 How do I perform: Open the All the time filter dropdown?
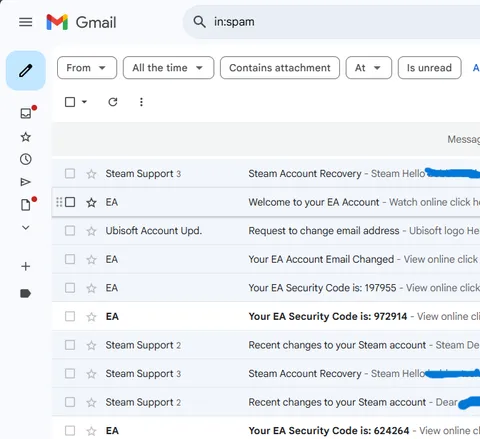coord(168,68)
